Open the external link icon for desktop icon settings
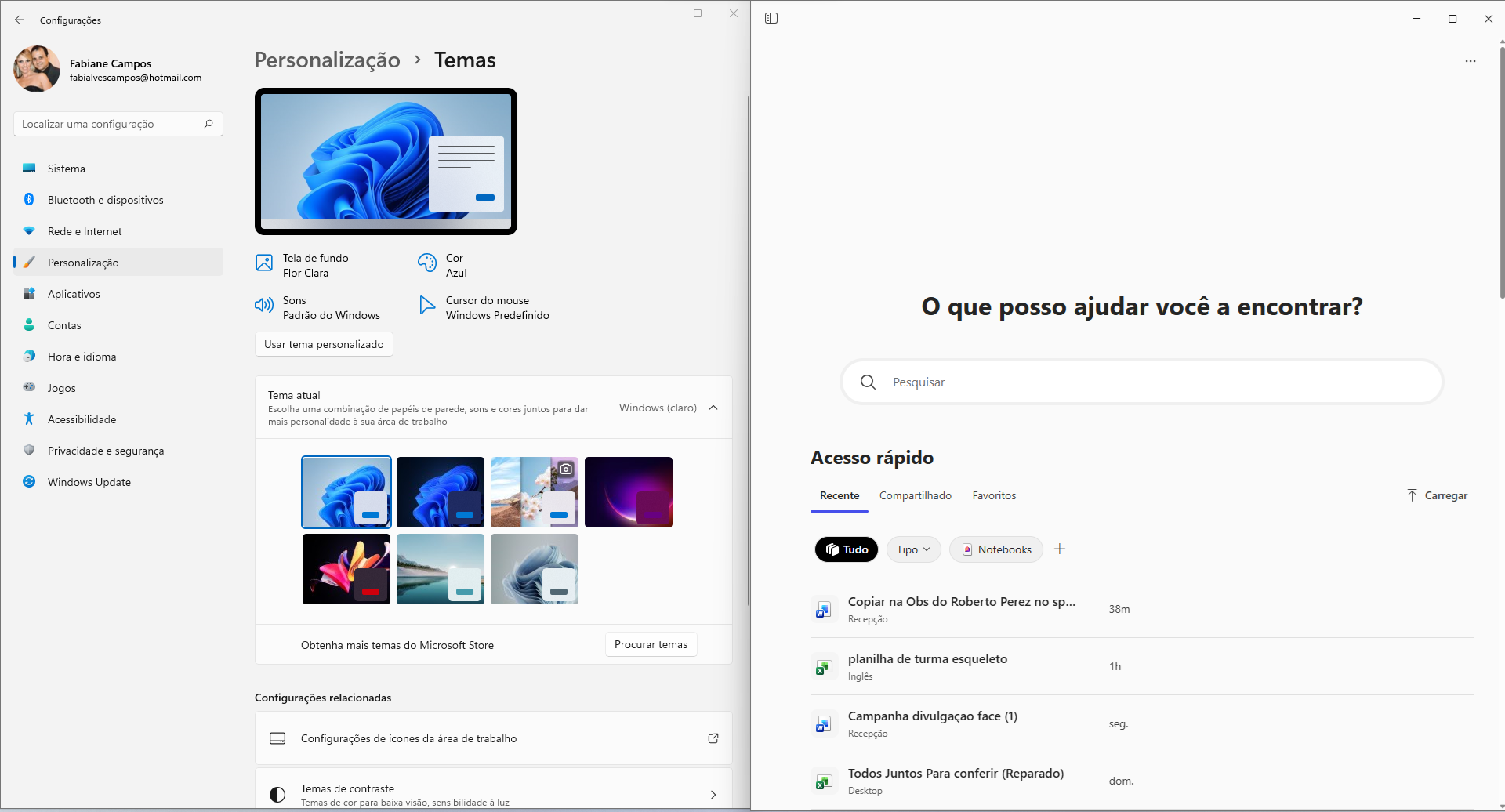Screen dimensions: 1505x812 coord(713,738)
